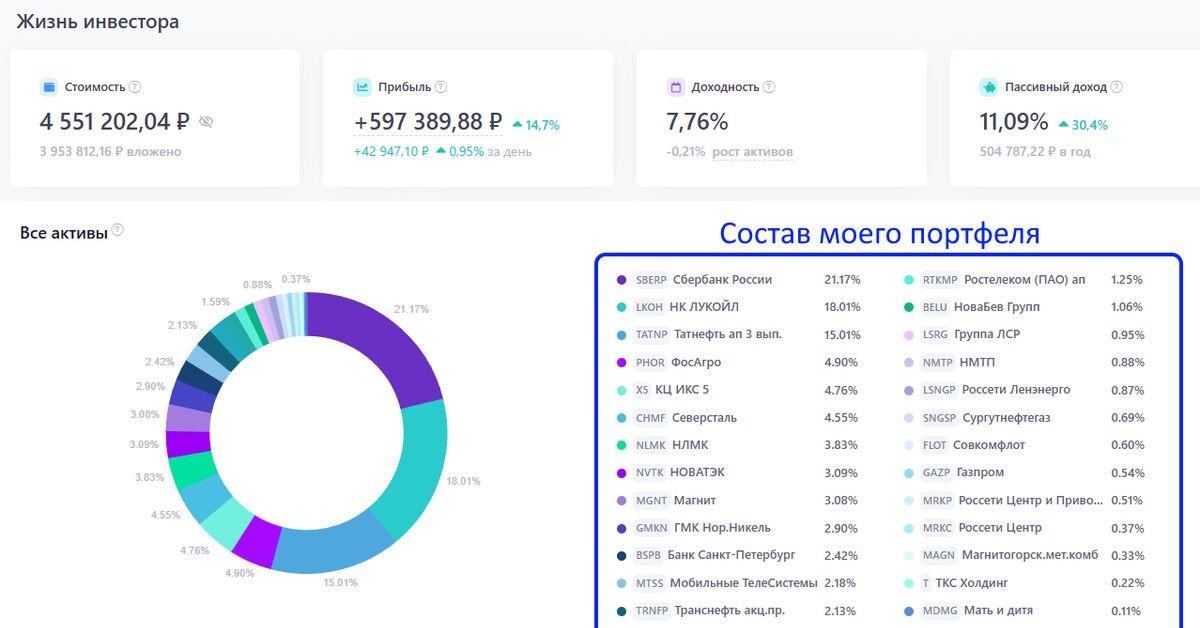1200x628 pixels.
Task: Click the +597 389,88 ₽ profit value
Action: click(427, 122)
